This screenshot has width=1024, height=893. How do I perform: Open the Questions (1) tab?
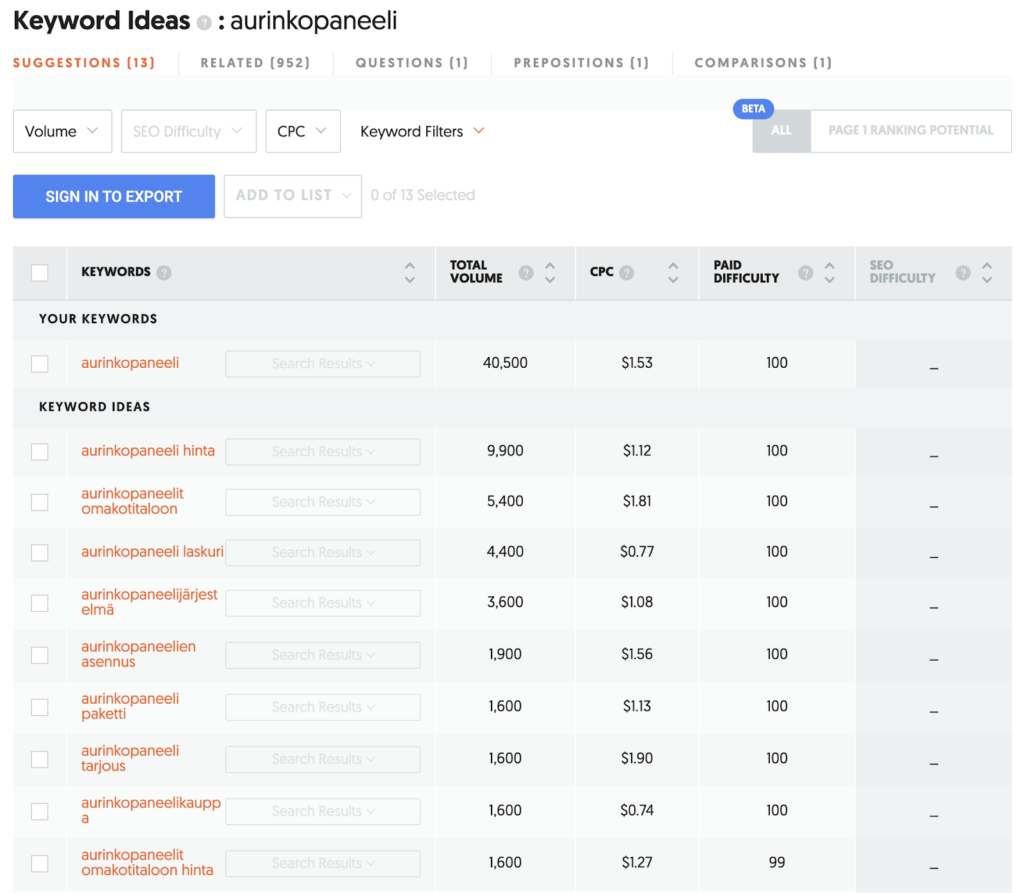click(x=412, y=63)
